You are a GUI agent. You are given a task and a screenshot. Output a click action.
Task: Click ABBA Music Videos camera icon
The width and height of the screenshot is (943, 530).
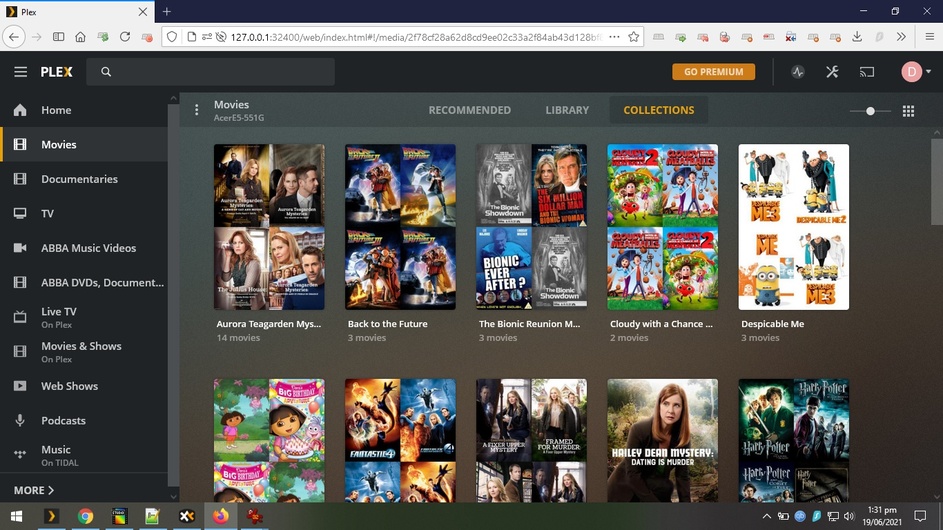(x=20, y=248)
